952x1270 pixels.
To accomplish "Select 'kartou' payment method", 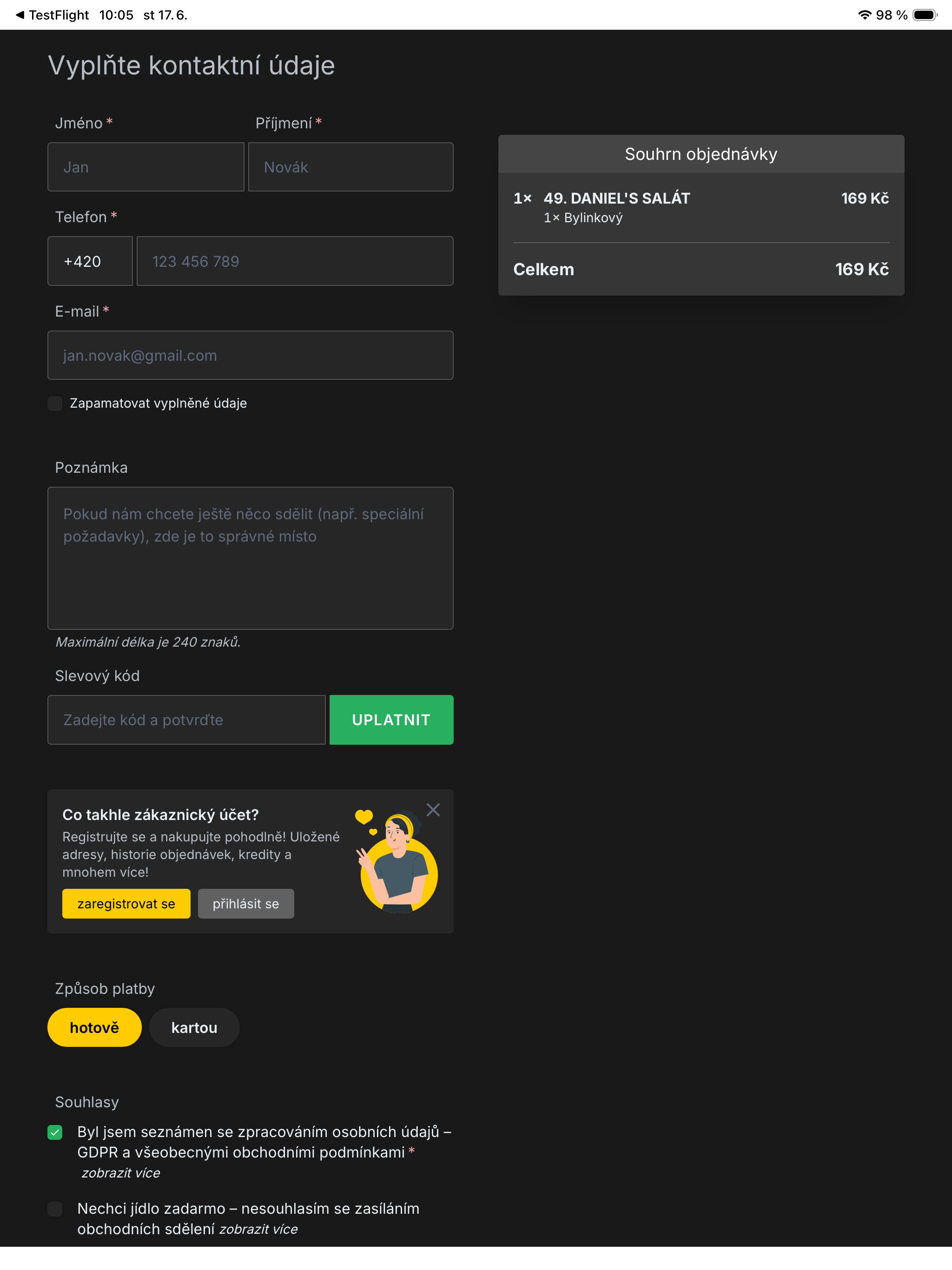I will coord(195,1027).
